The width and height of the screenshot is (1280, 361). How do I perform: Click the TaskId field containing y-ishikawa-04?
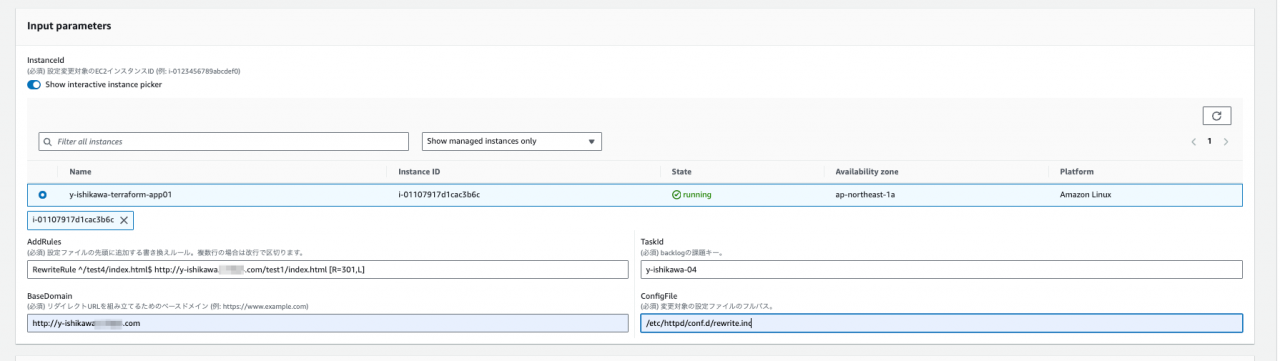point(941,269)
